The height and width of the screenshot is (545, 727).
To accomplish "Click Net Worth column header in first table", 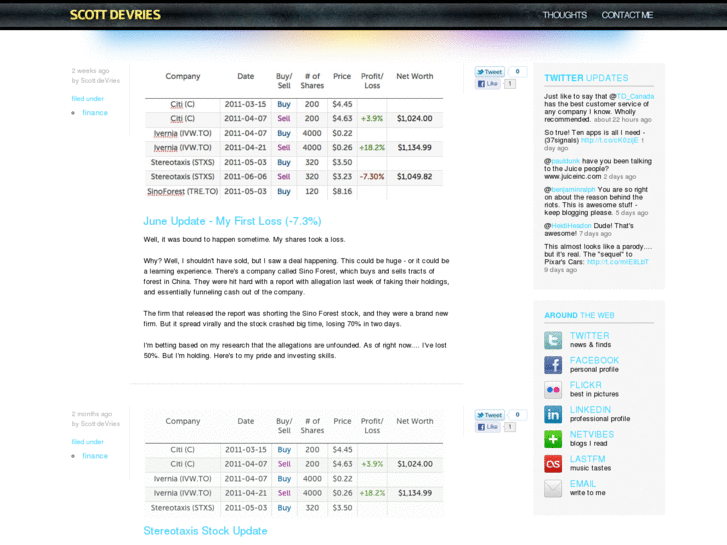I will tap(415, 77).
